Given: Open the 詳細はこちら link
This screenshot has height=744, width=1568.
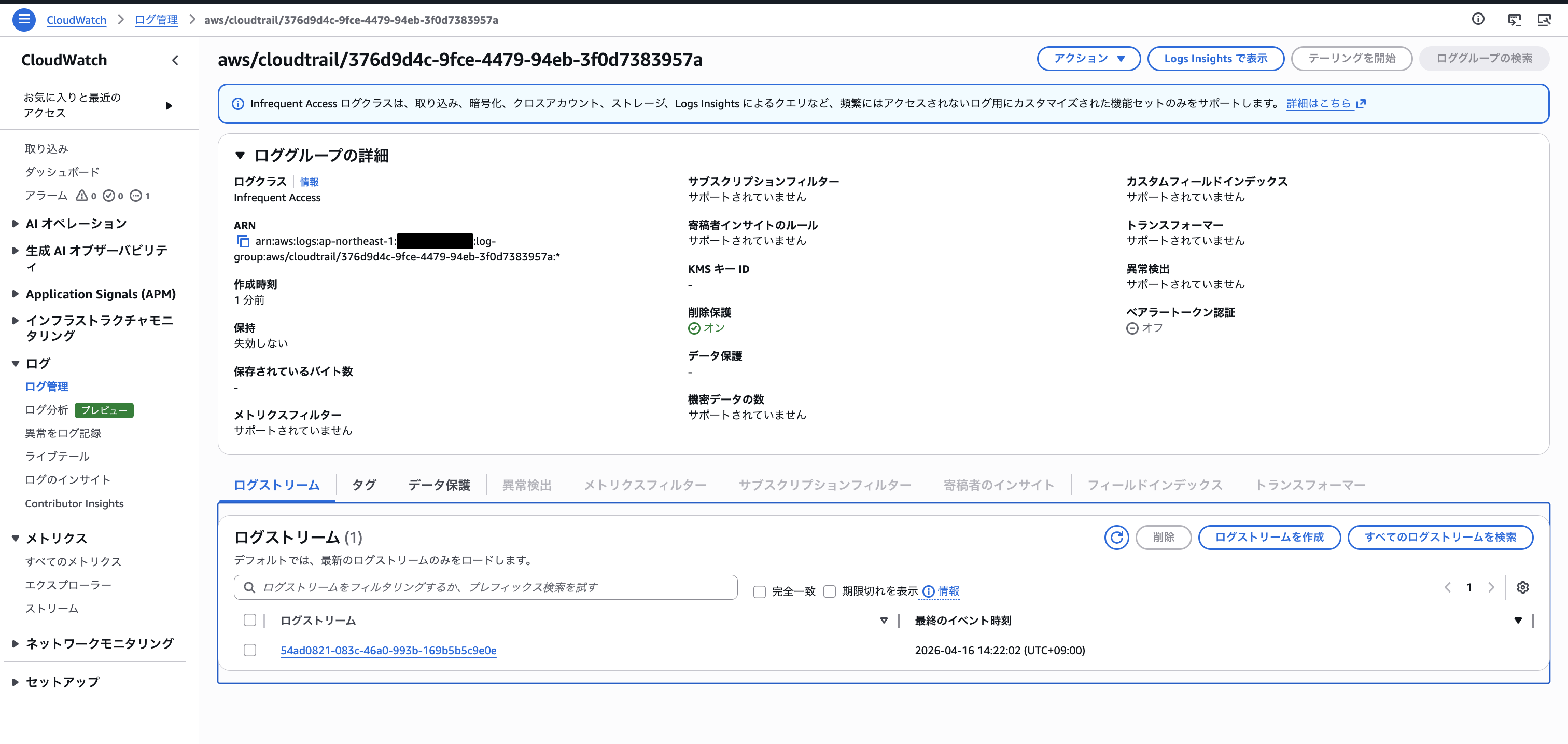Looking at the screenshot, I should [1319, 103].
